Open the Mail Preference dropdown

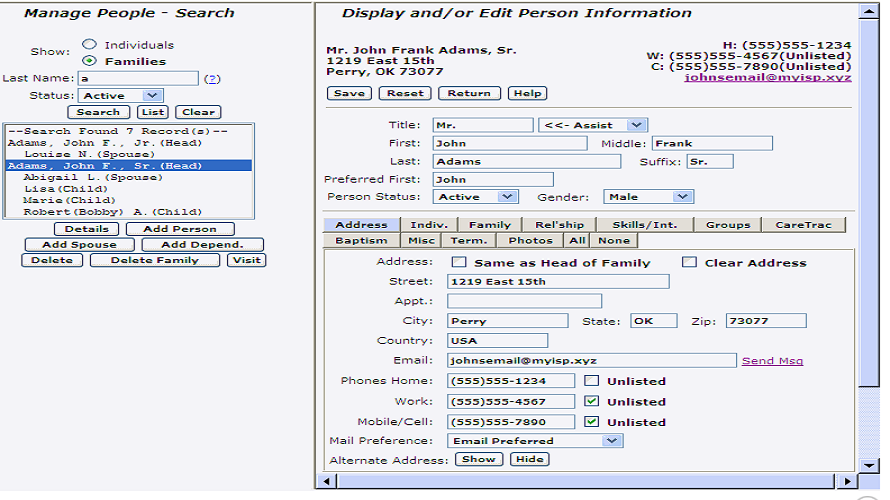tap(535, 440)
